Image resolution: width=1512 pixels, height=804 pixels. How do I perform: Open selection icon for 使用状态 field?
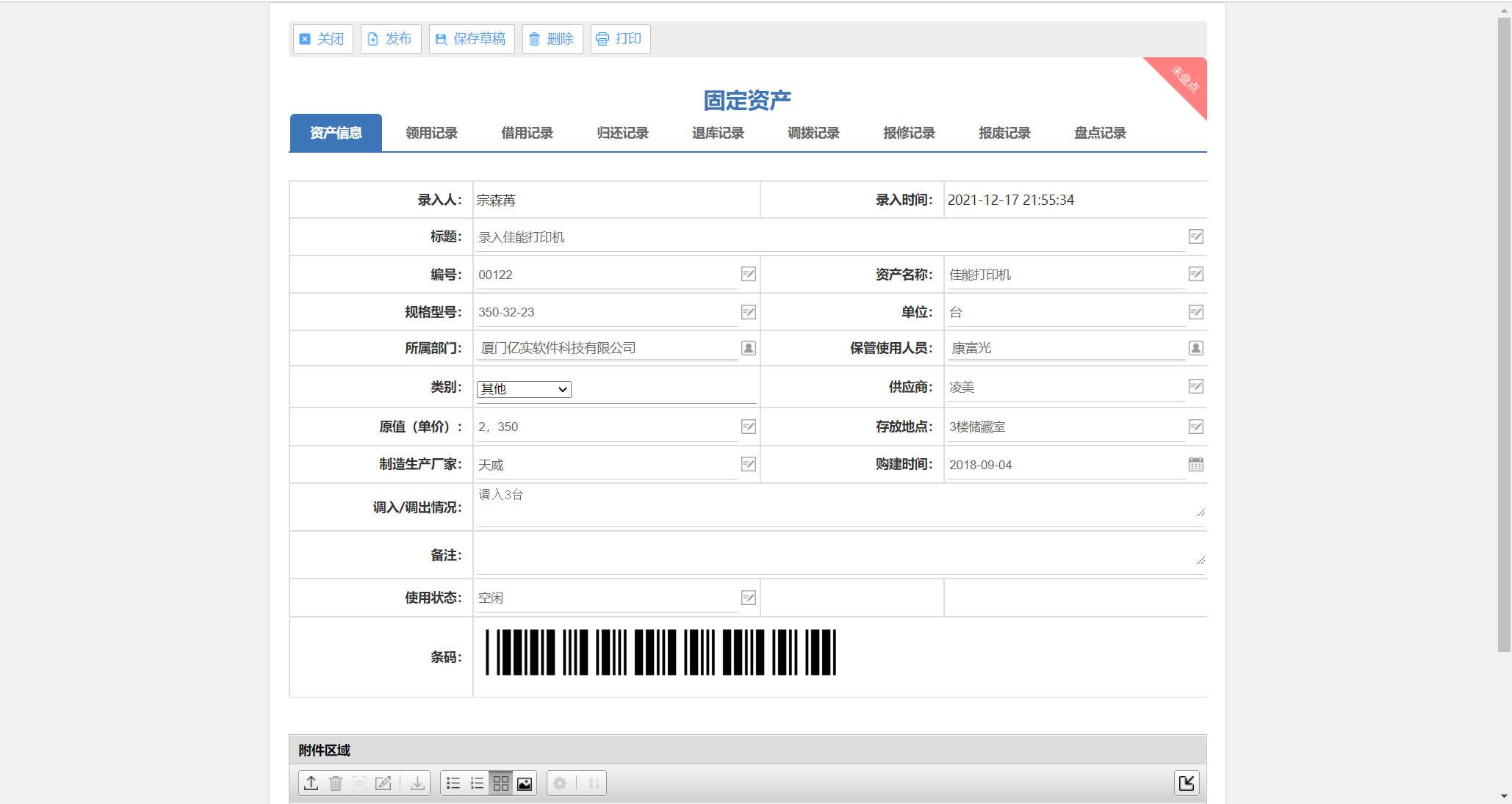point(748,598)
